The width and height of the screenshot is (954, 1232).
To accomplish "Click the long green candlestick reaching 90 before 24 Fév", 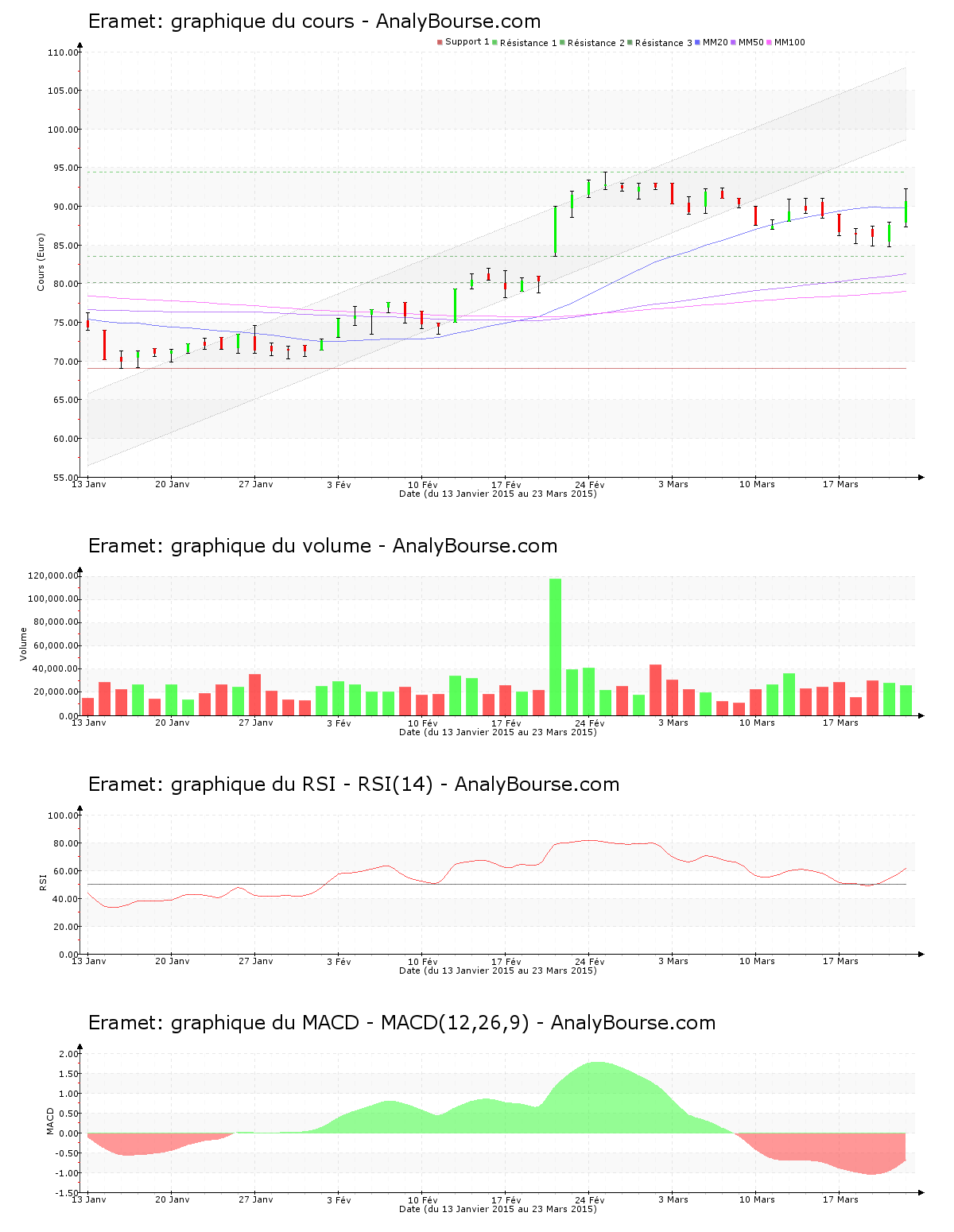I will tap(555, 231).
